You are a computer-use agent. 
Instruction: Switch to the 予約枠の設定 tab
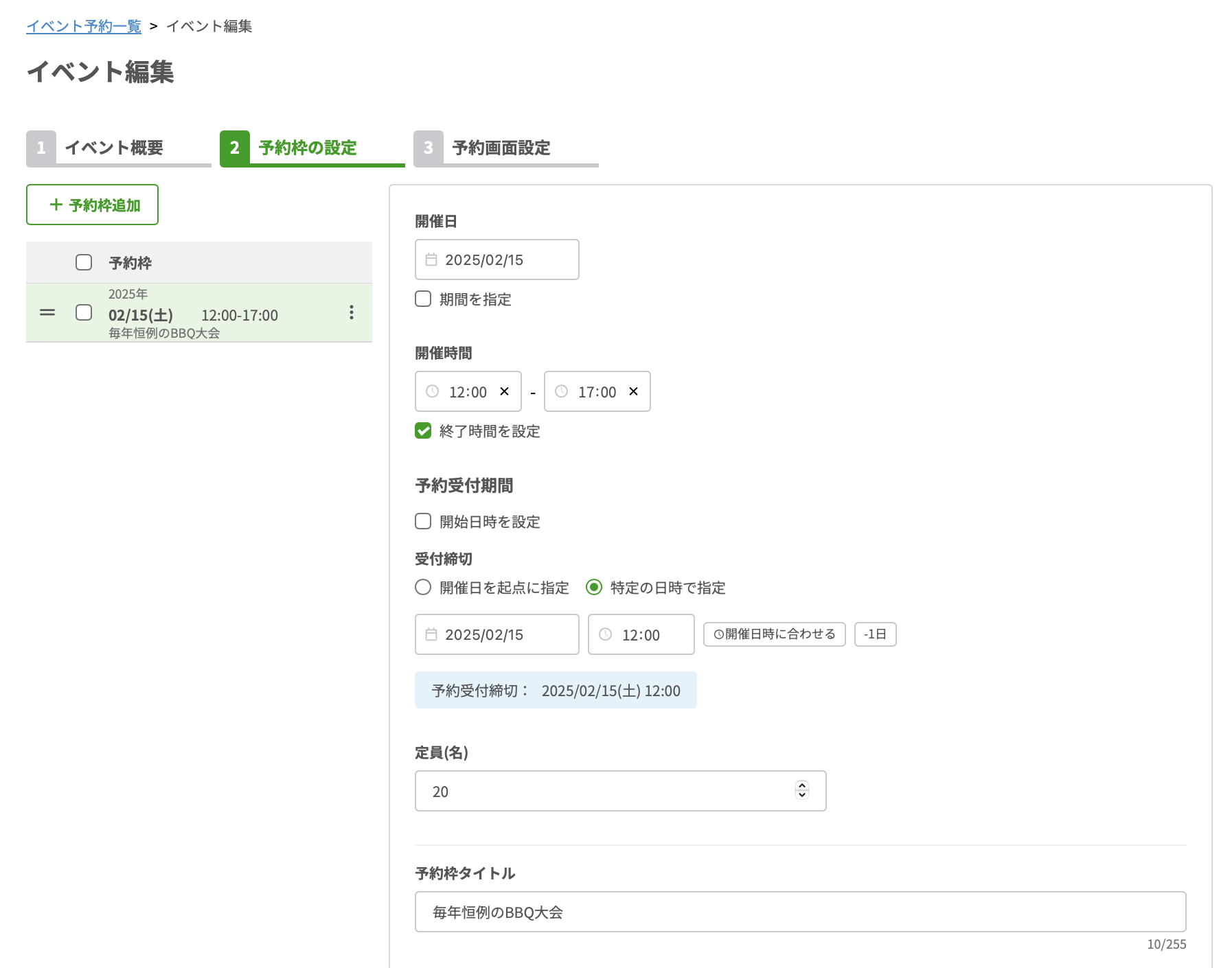click(x=312, y=148)
